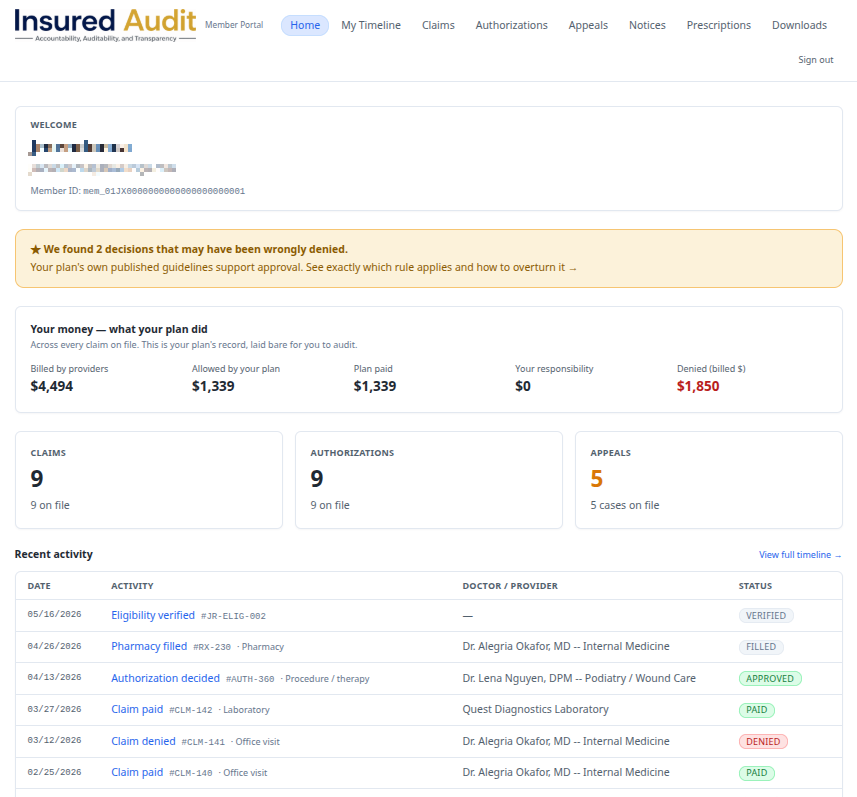Go to My Timeline
857x797 pixels.
pos(371,25)
